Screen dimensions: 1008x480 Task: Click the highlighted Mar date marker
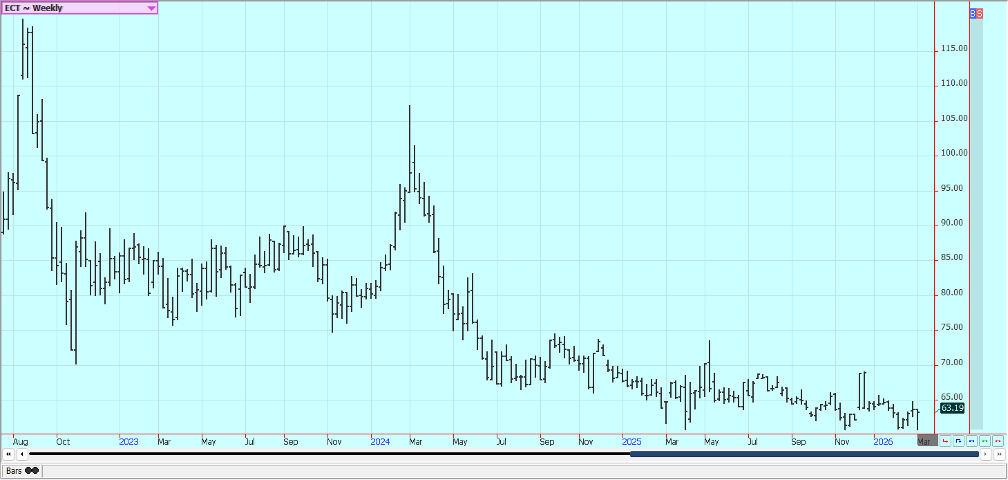tap(926, 441)
